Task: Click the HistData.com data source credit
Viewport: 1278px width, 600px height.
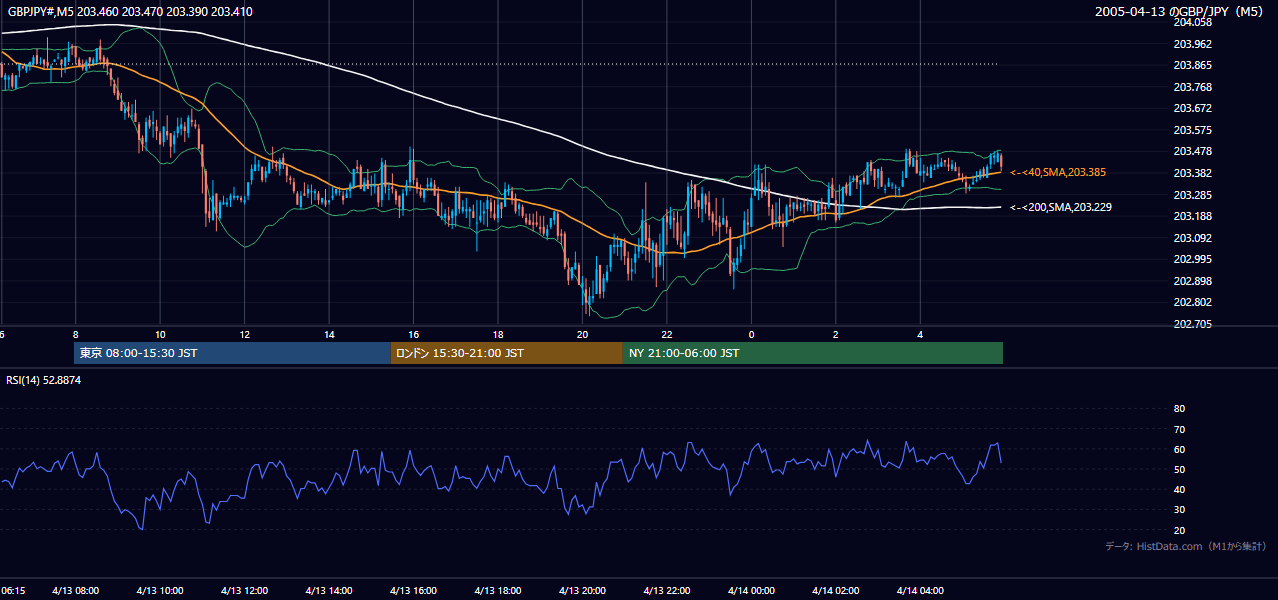Action: pos(1186,546)
